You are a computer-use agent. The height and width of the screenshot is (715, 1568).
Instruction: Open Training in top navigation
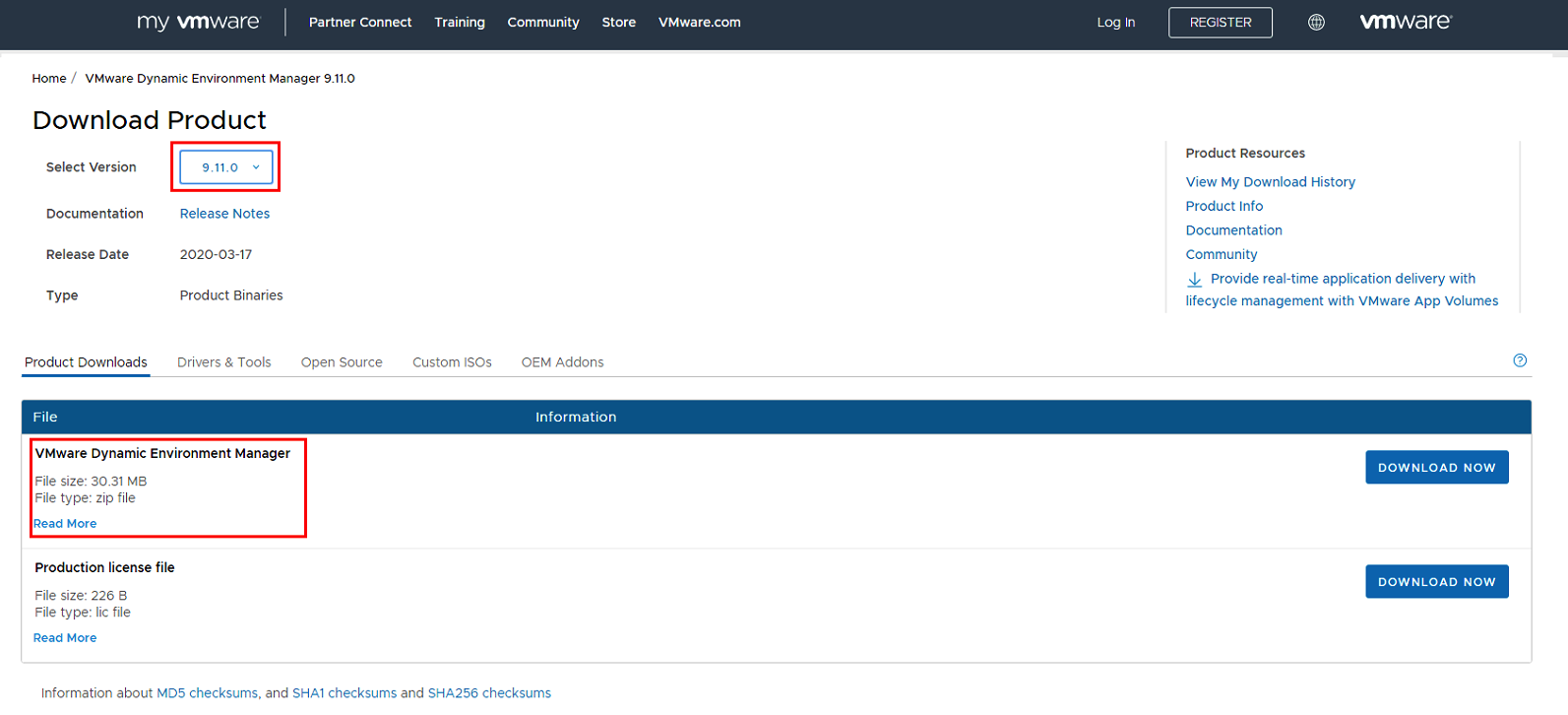pyautogui.click(x=460, y=22)
